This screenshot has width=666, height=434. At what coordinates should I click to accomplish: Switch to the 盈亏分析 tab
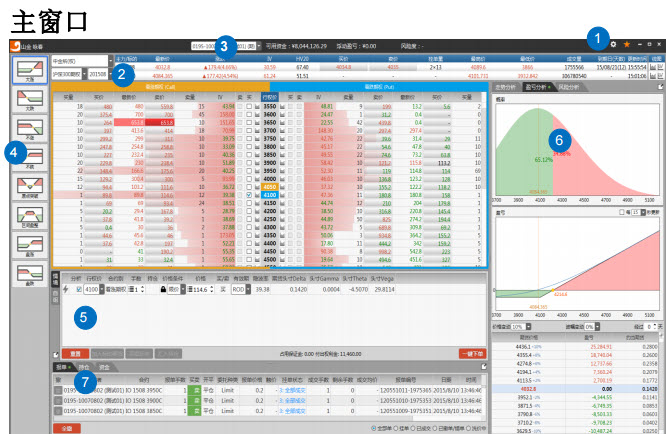(x=537, y=87)
